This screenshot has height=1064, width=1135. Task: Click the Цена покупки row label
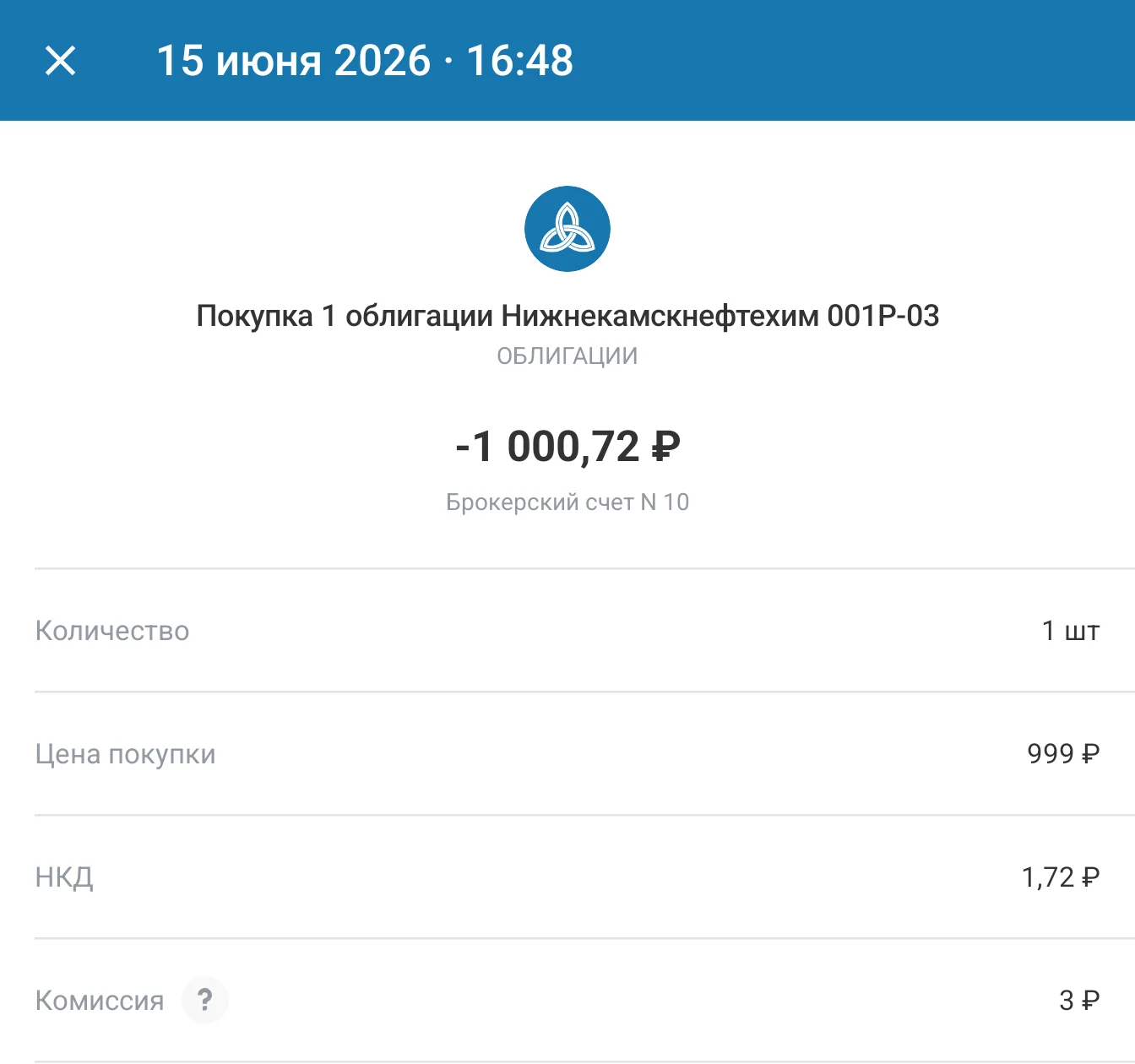tap(125, 754)
